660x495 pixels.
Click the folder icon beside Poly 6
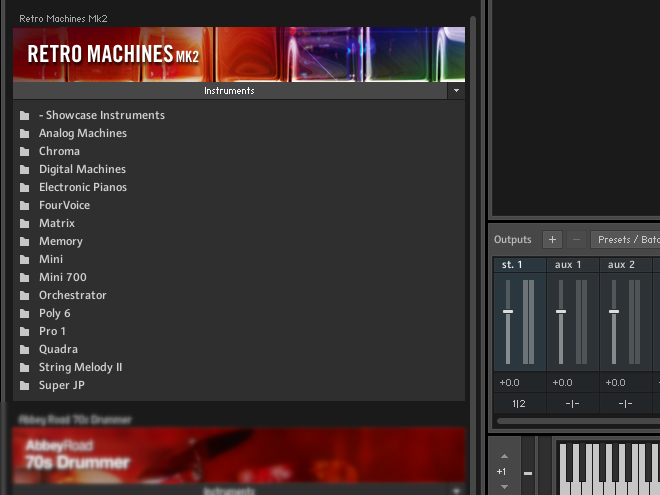click(x=25, y=314)
